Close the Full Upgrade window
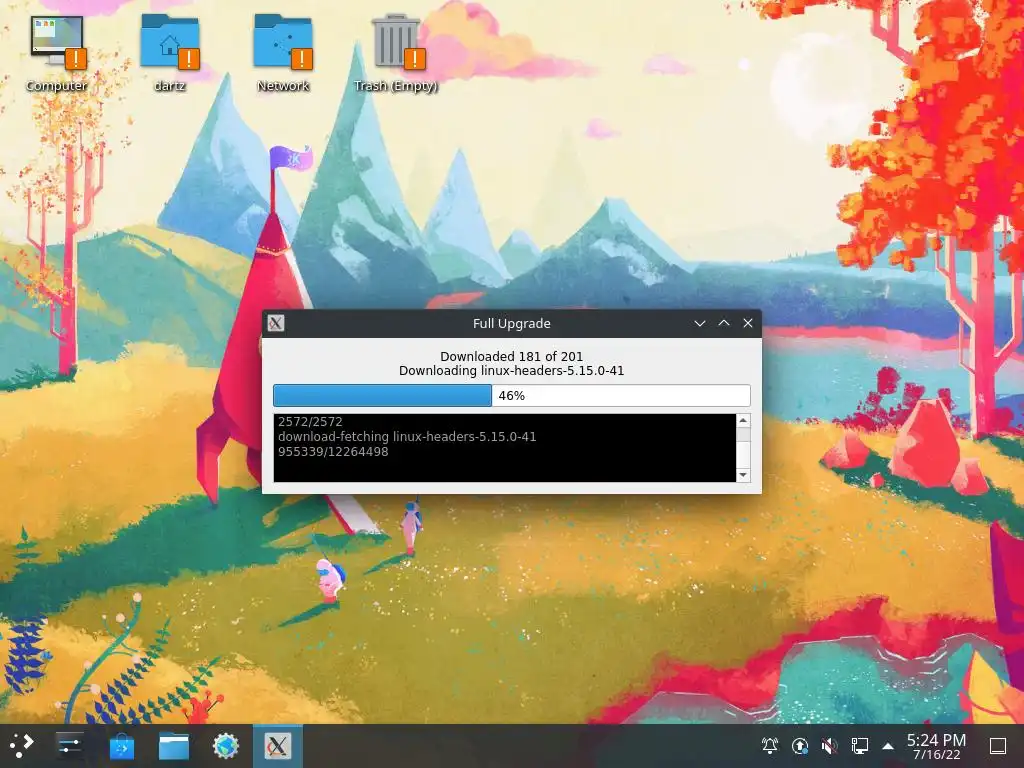Viewport: 1024px width, 768px height. [x=748, y=323]
